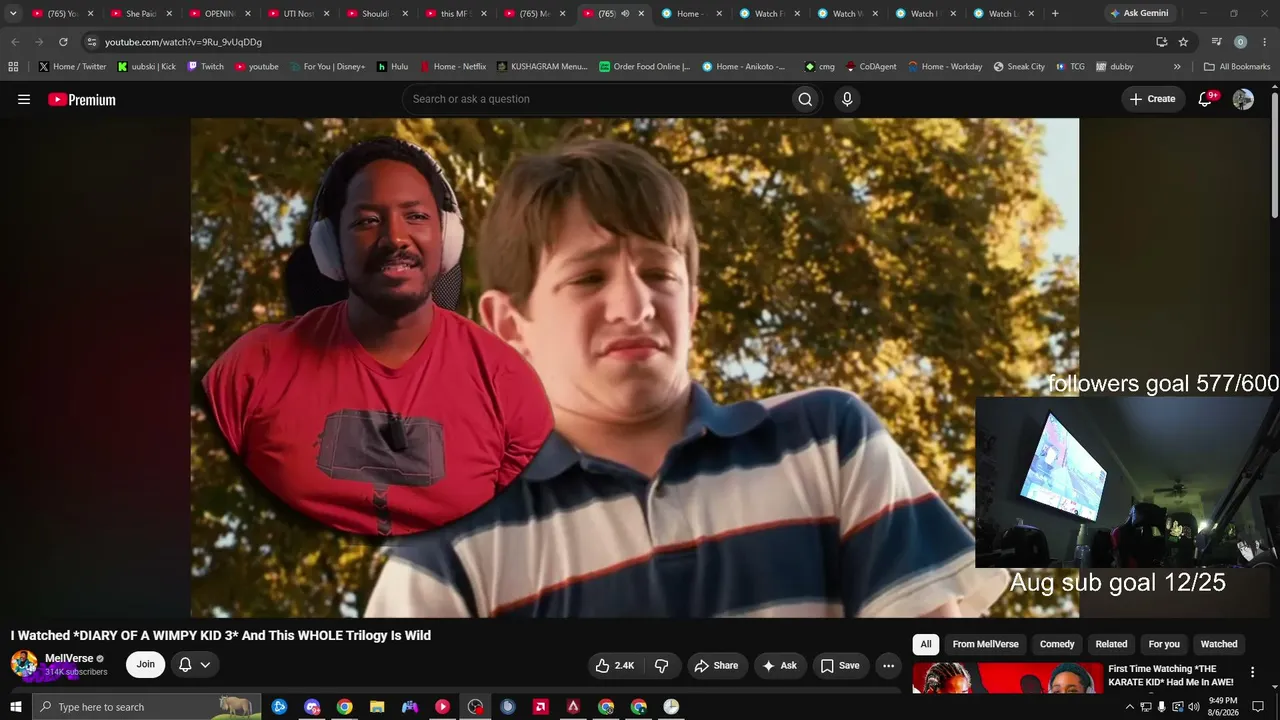The width and height of the screenshot is (1280, 720).
Task: Open the Hulu bookmark
Action: tap(393, 67)
